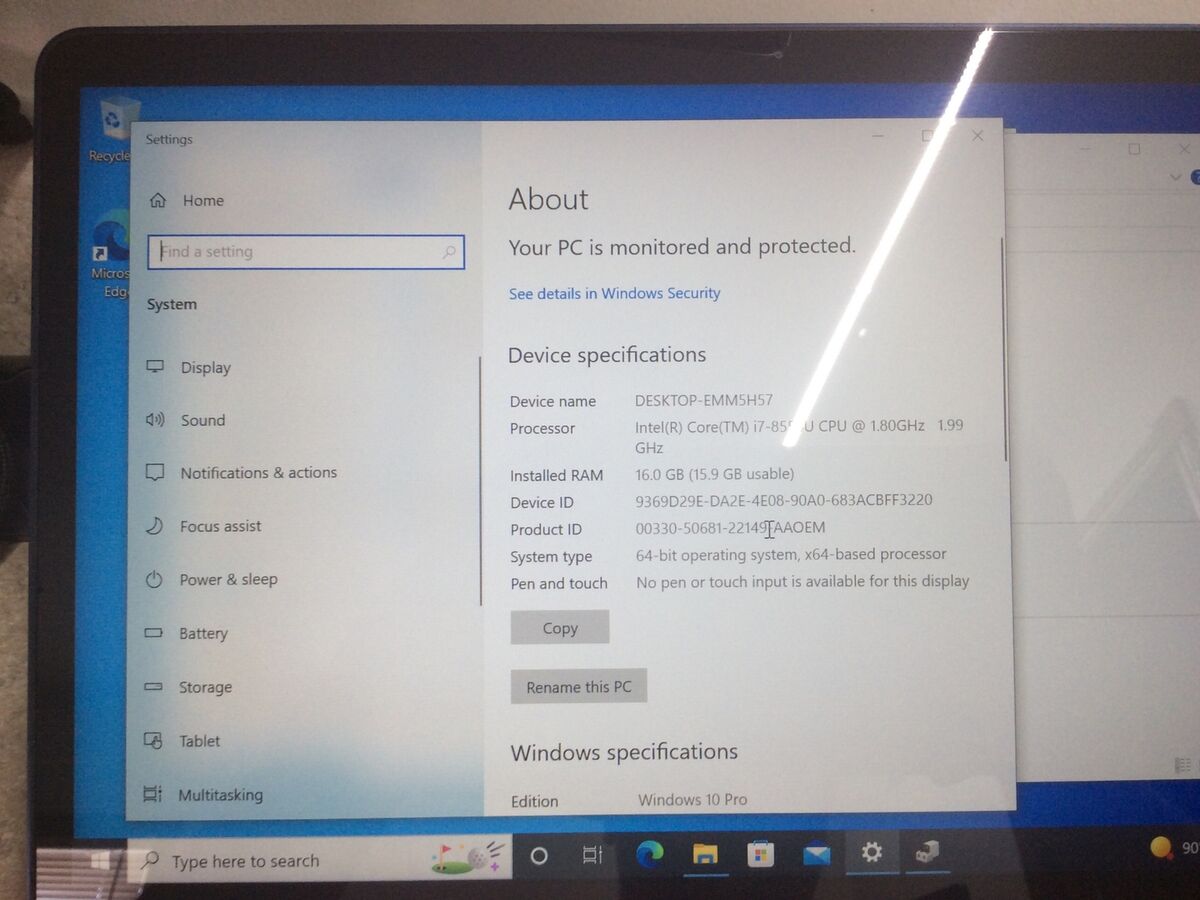Open the Microsoft Edge desktop shortcut

(x=111, y=254)
